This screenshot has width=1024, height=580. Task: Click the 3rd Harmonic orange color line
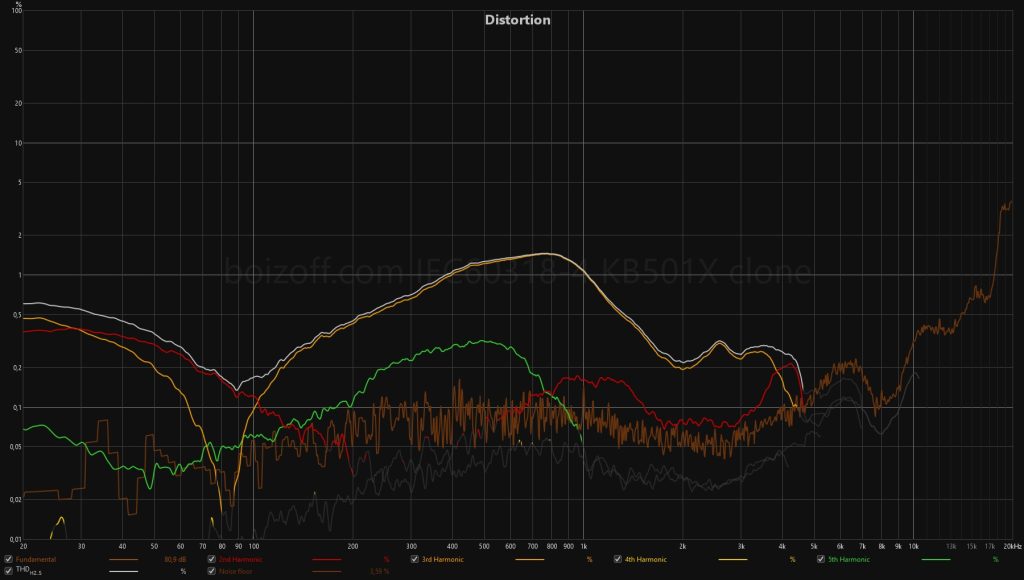tap(530, 560)
